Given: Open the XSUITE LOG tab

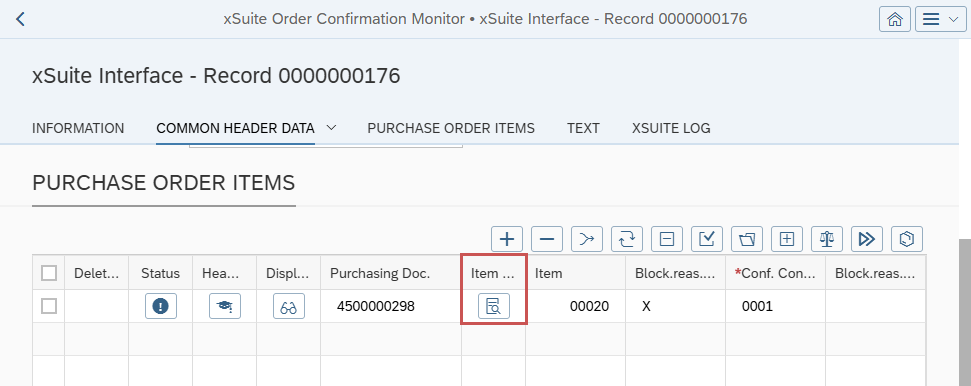Looking at the screenshot, I should pyautogui.click(x=671, y=128).
